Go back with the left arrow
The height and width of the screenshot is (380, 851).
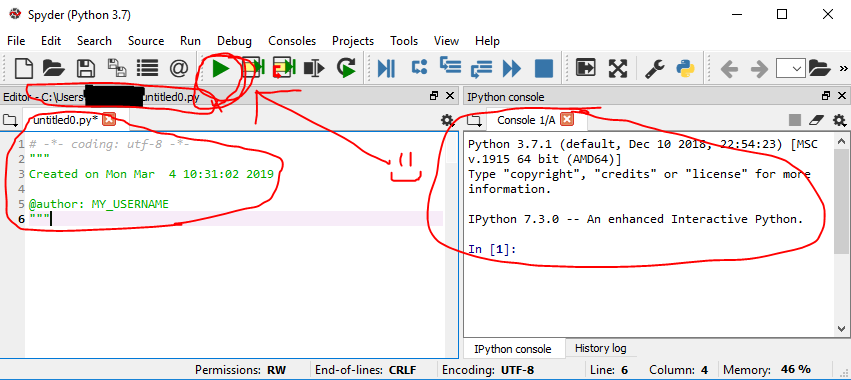pos(729,69)
